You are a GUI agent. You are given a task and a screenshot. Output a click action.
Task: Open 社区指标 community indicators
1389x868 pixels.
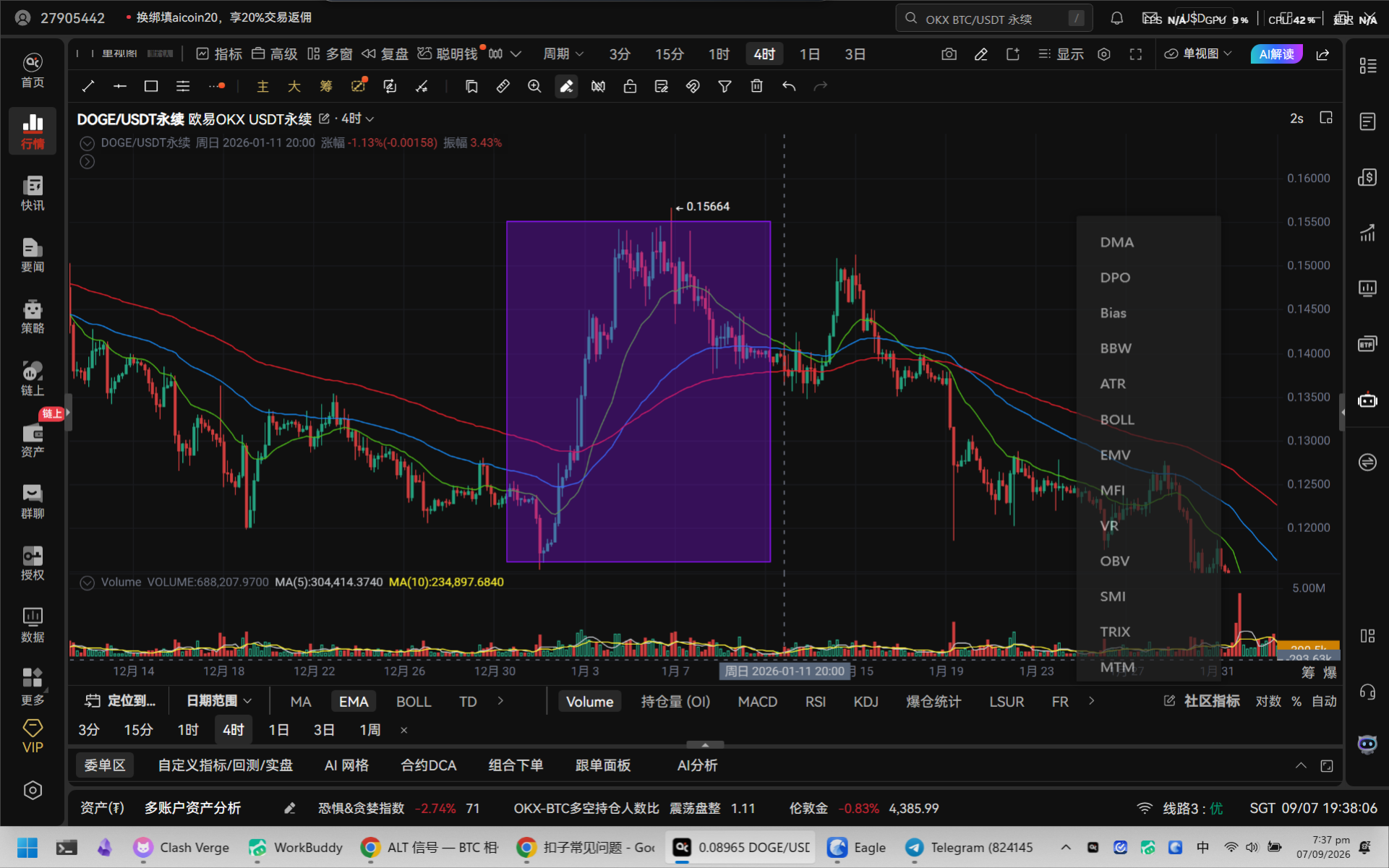pyautogui.click(x=1202, y=701)
